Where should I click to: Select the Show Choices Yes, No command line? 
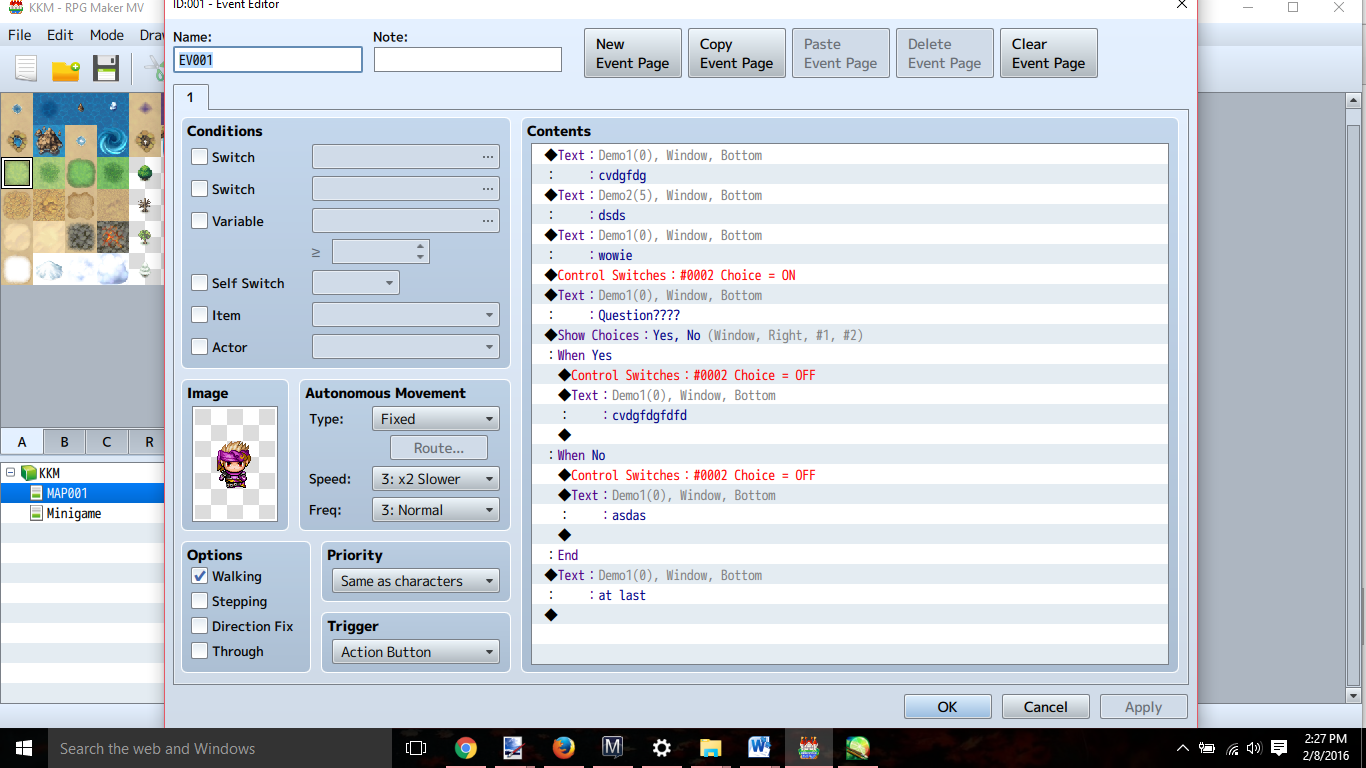(850, 335)
